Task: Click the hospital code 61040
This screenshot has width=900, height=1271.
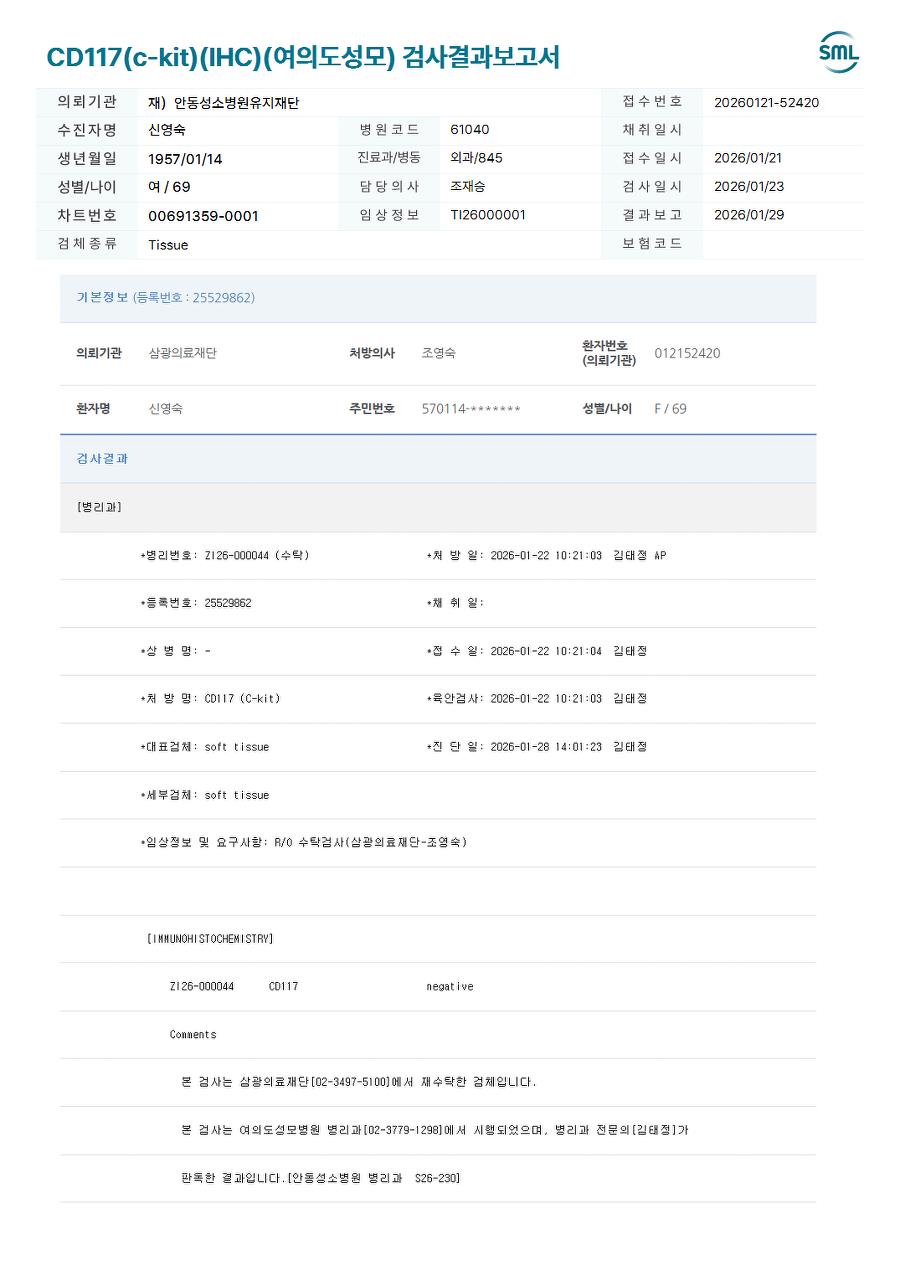Action: pos(470,130)
